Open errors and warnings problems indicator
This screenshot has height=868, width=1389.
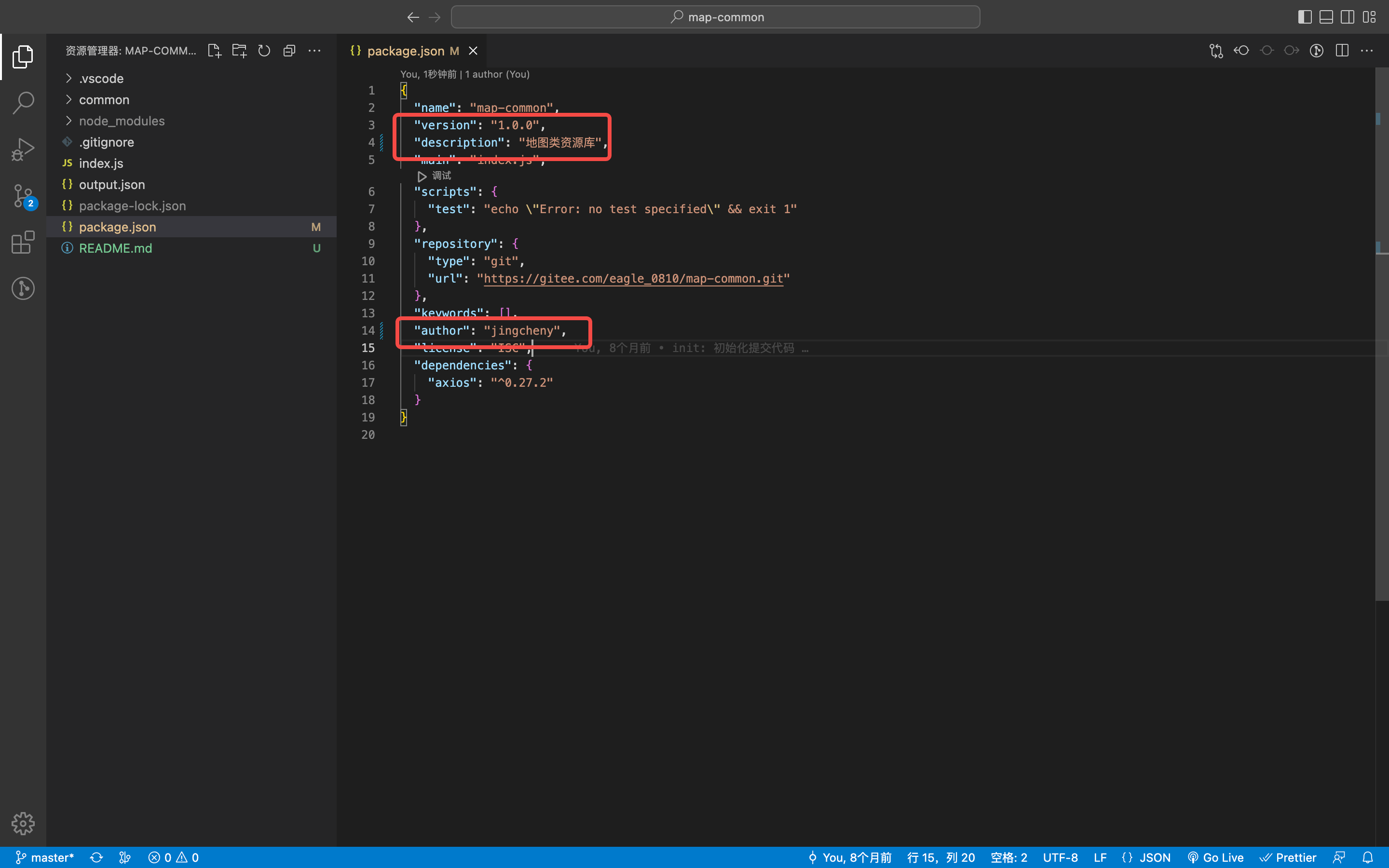[173, 857]
